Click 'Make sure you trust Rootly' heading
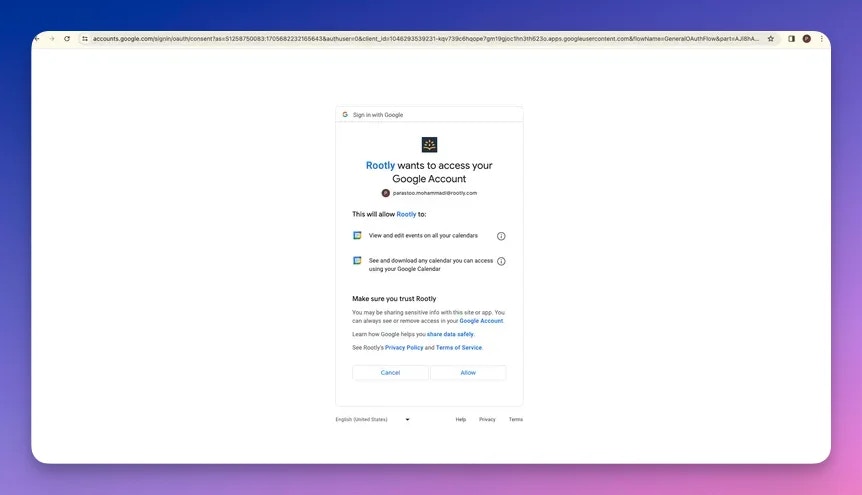Viewport: 862px width, 495px height. (x=394, y=299)
